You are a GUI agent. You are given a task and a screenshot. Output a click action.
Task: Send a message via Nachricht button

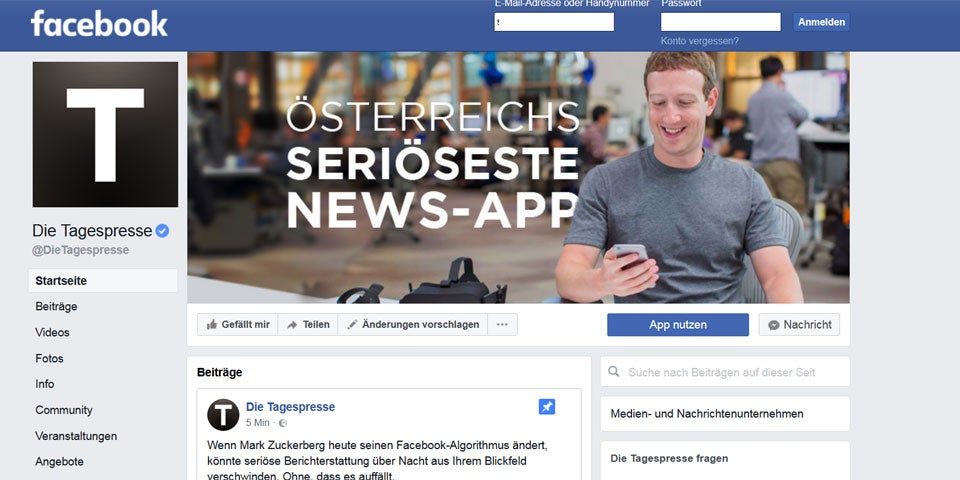(800, 324)
